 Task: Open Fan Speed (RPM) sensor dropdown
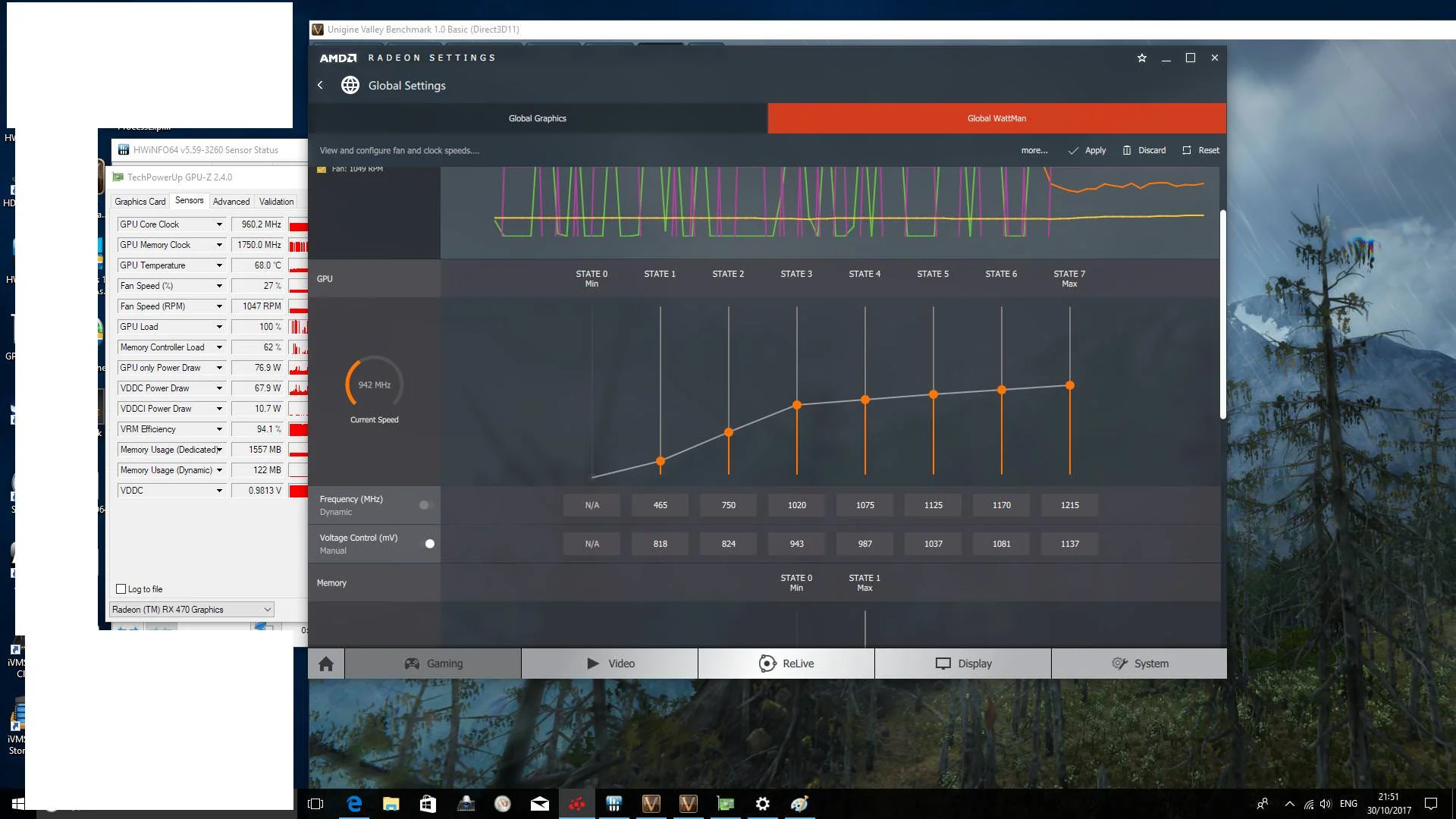pos(219,306)
